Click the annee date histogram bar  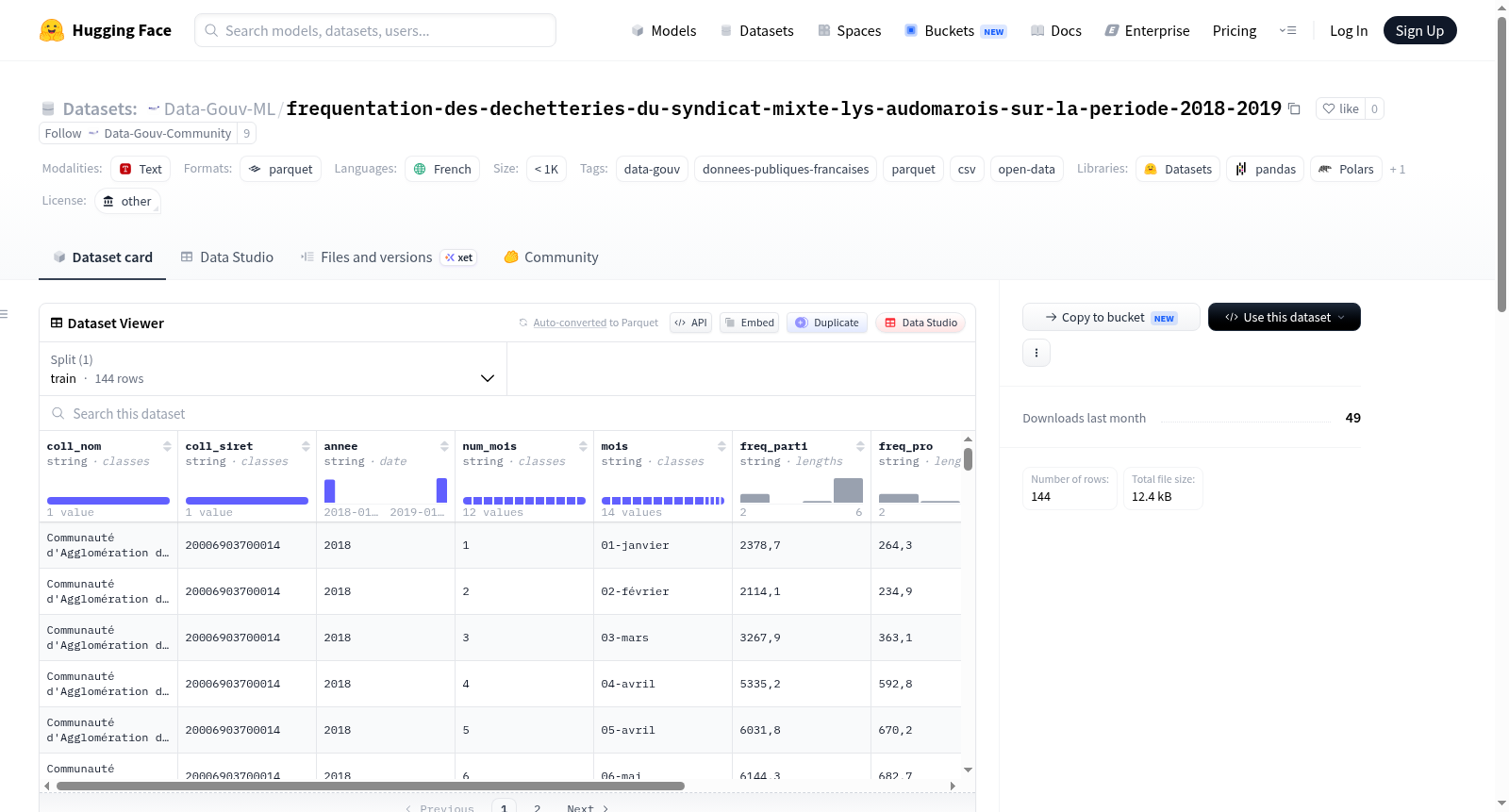click(329, 490)
